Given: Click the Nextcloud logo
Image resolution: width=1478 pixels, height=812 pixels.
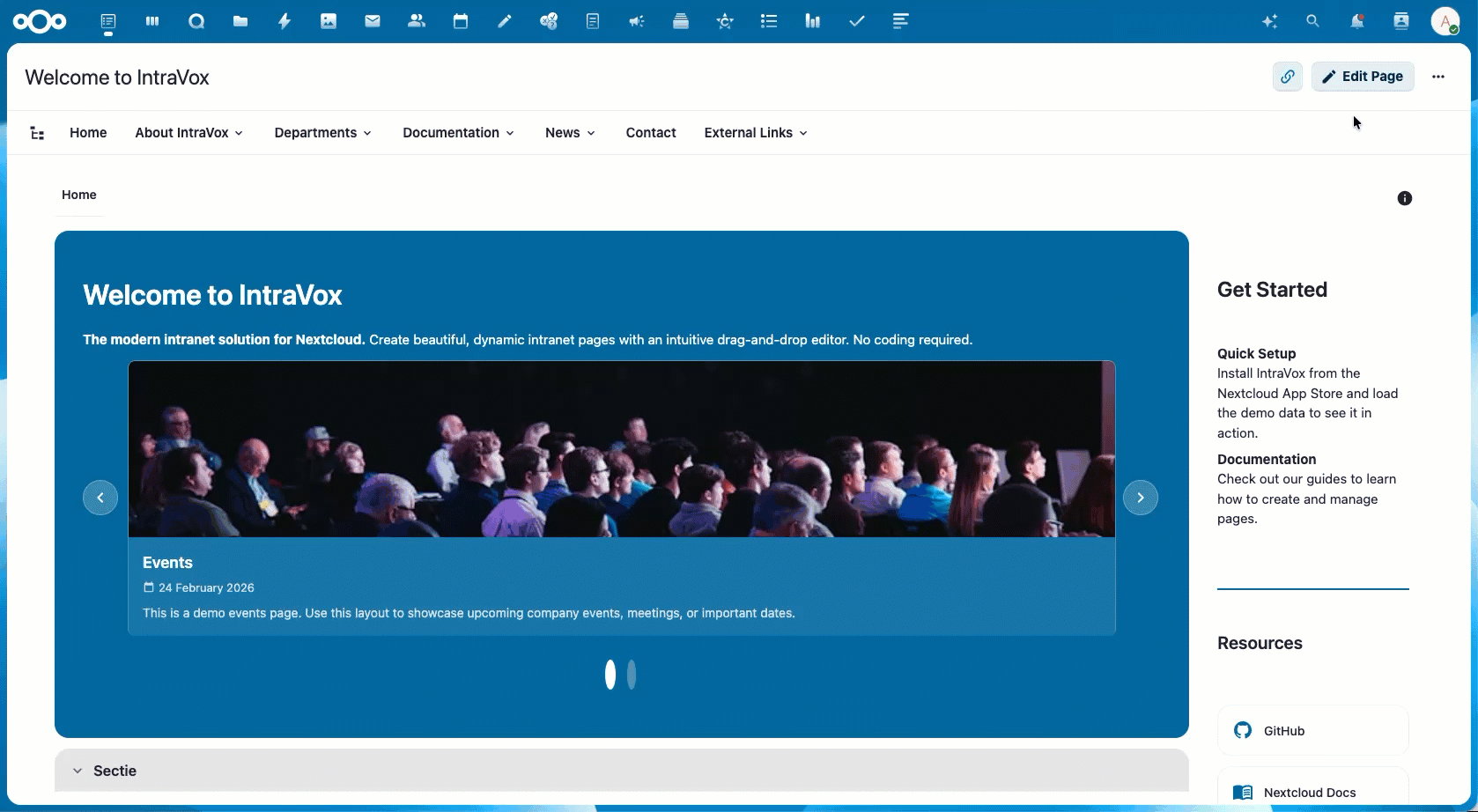Looking at the screenshot, I should click(40, 21).
